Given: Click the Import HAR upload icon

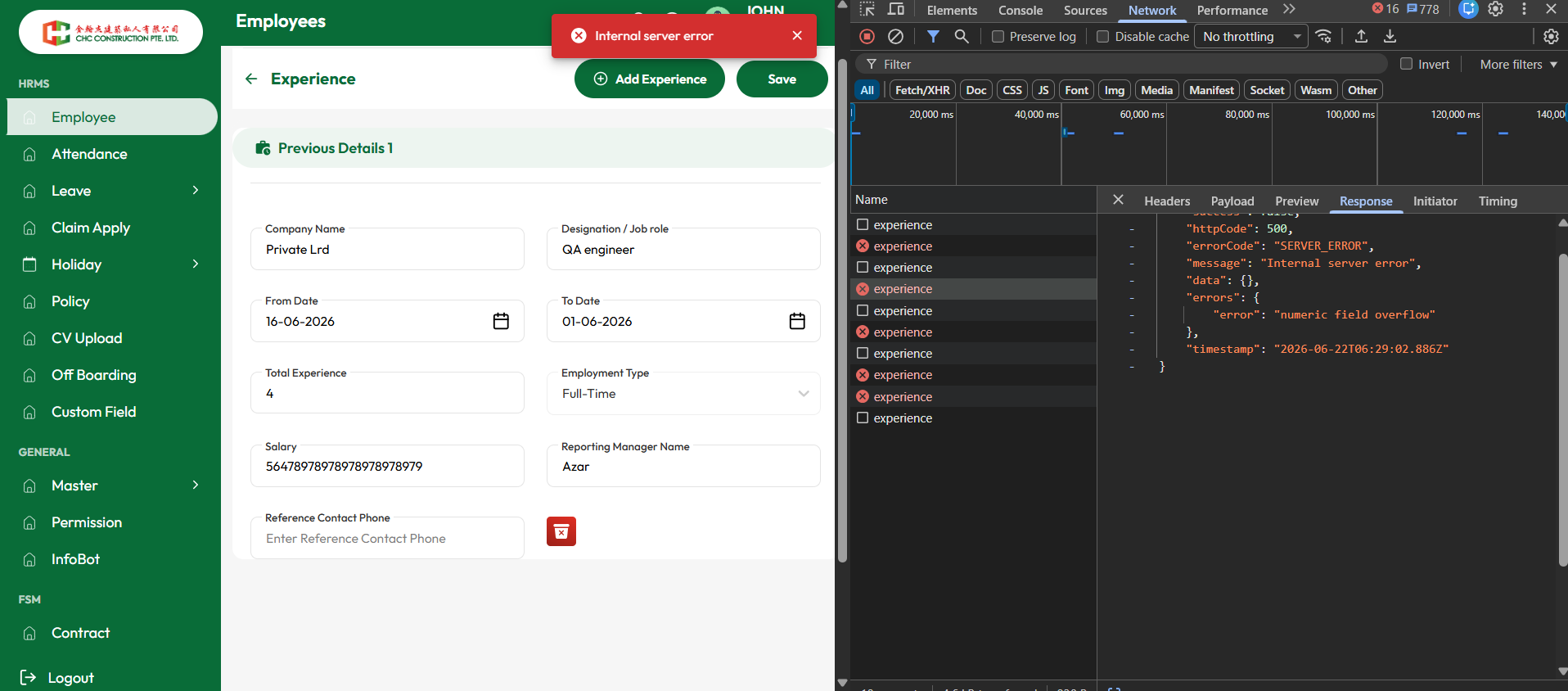Looking at the screenshot, I should (1361, 36).
